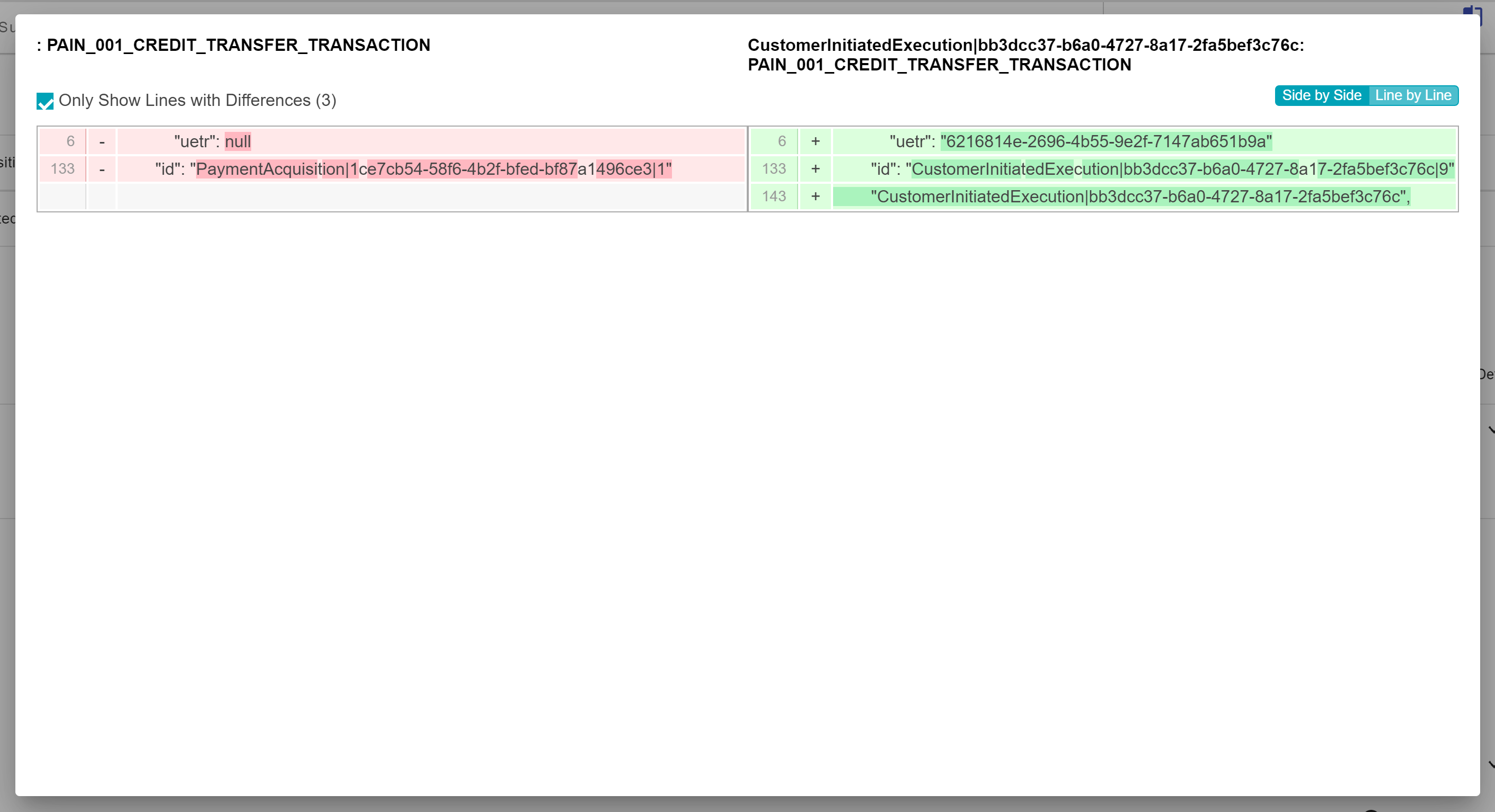Image resolution: width=1495 pixels, height=812 pixels.
Task: Click the plus marker on right line 143
Action: 815,197
